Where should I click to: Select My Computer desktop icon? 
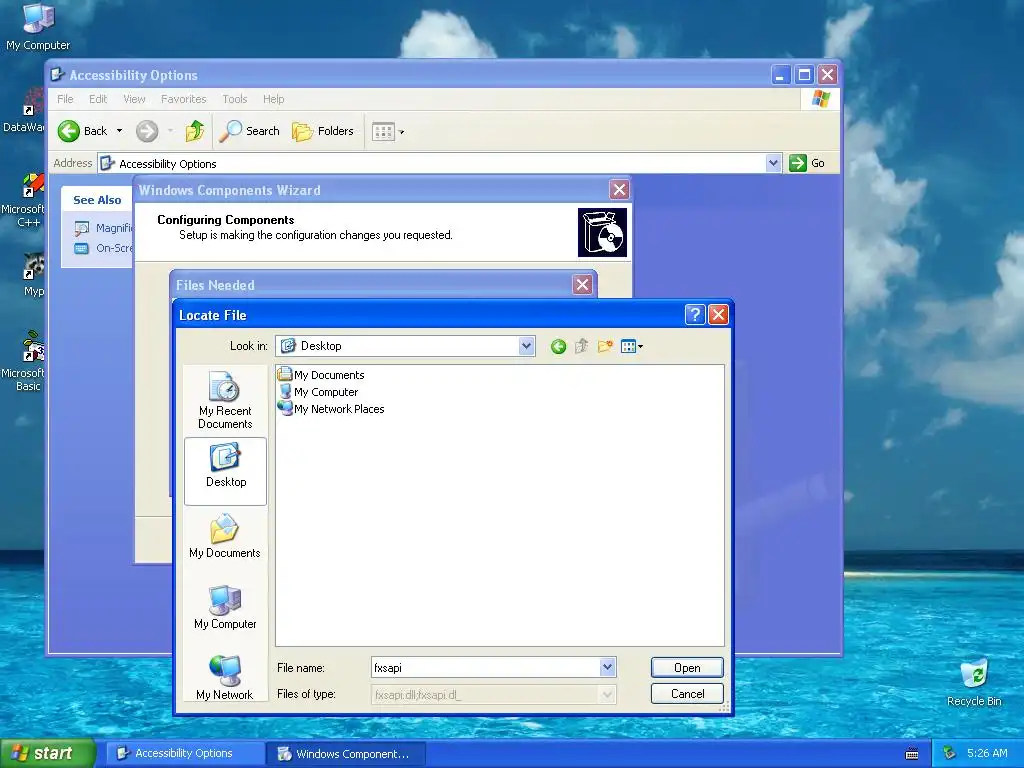tap(38, 27)
